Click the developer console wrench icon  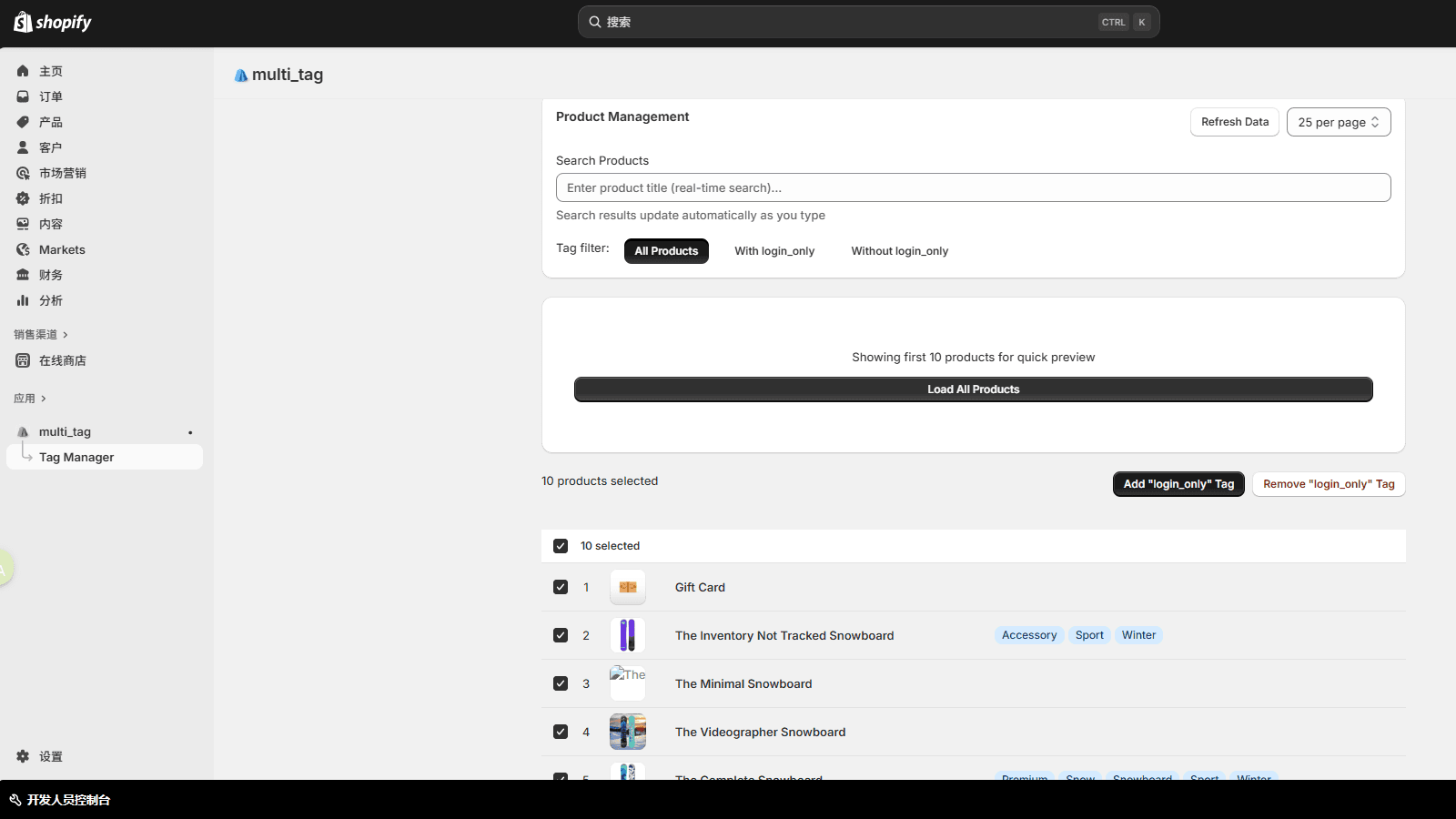click(15, 800)
